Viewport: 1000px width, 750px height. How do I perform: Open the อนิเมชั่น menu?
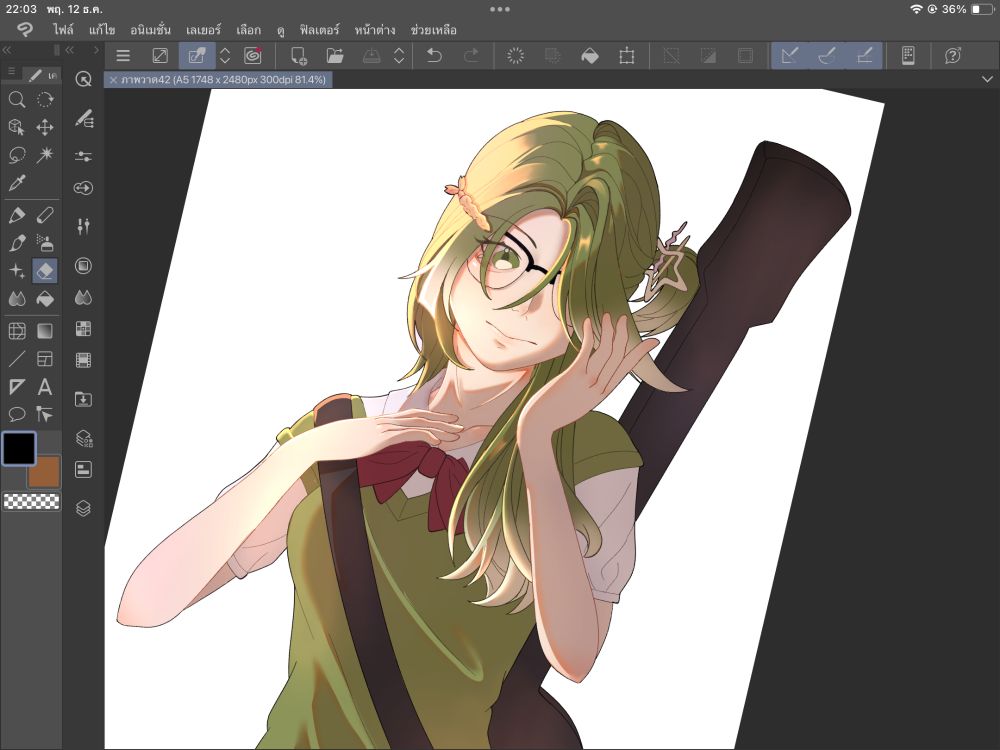150,30
